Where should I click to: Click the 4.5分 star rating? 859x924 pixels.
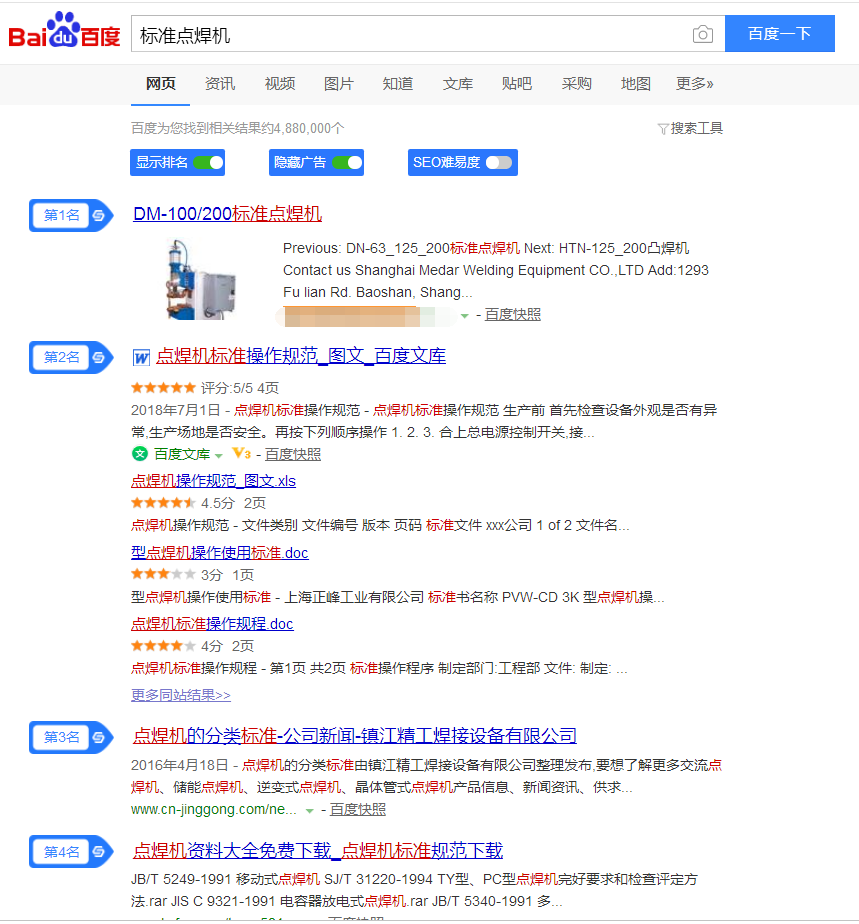pos(163,503)
